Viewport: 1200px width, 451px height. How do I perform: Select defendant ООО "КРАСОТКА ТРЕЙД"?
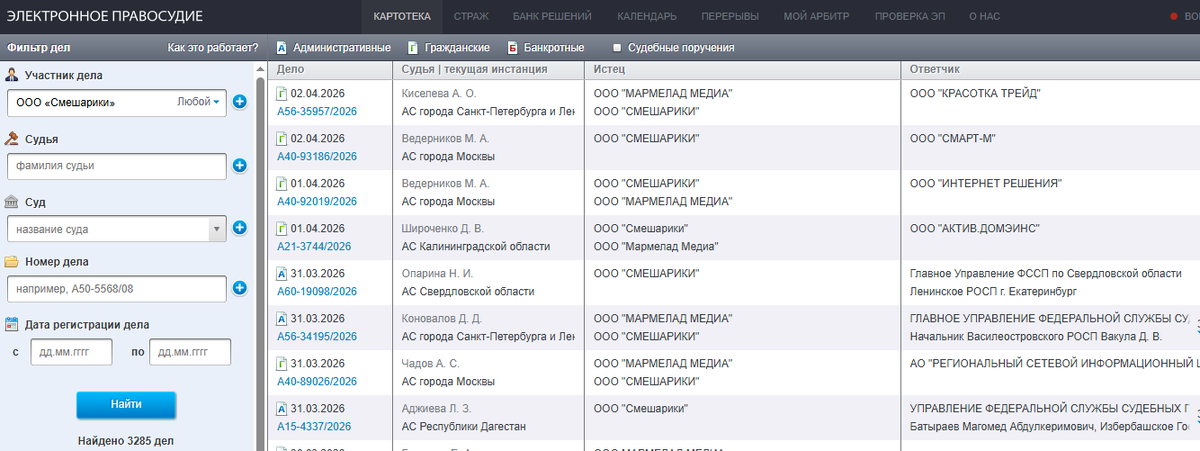click(x=976, y=94)
